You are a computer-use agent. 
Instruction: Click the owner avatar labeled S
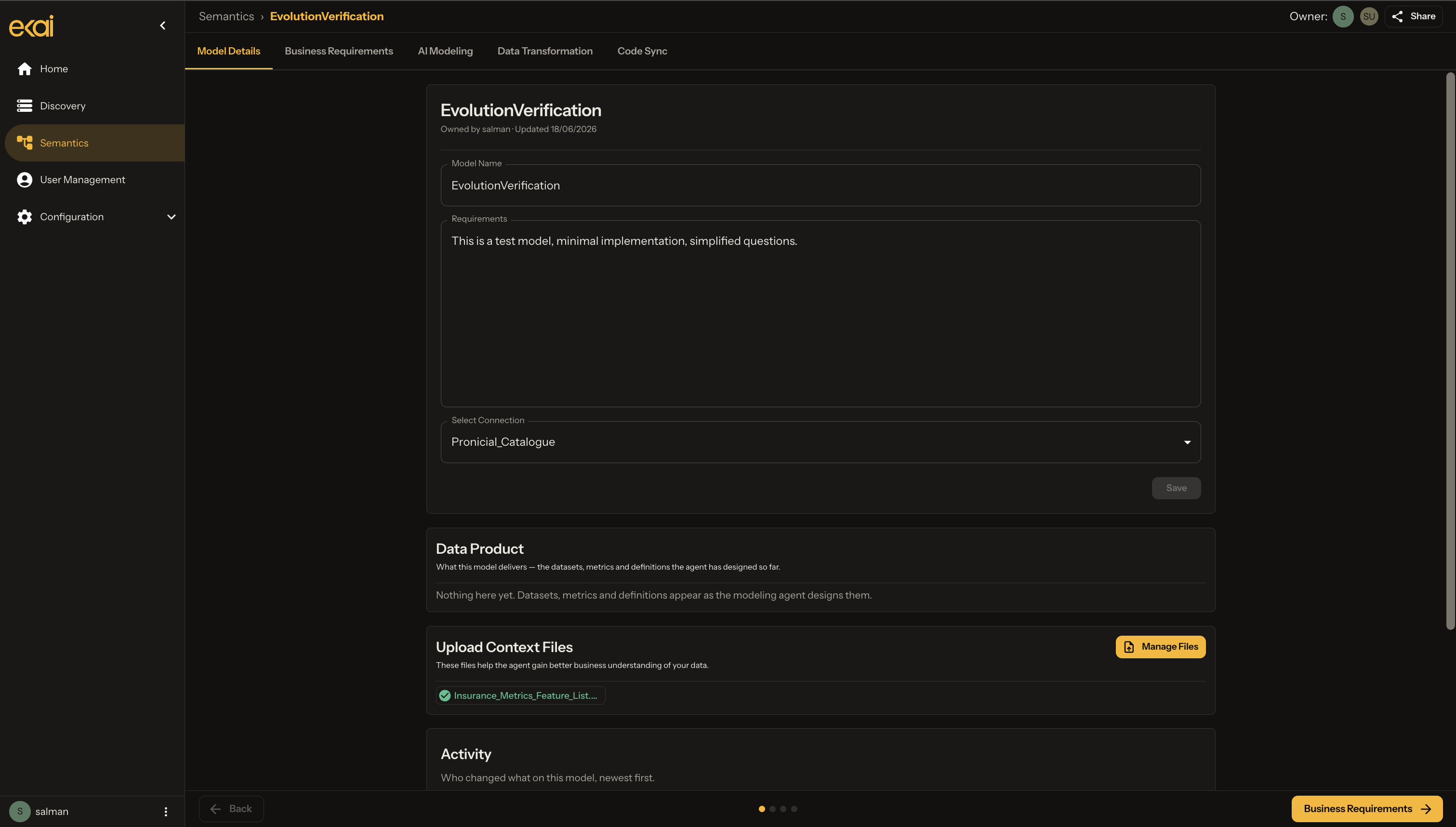(1343, 16)
